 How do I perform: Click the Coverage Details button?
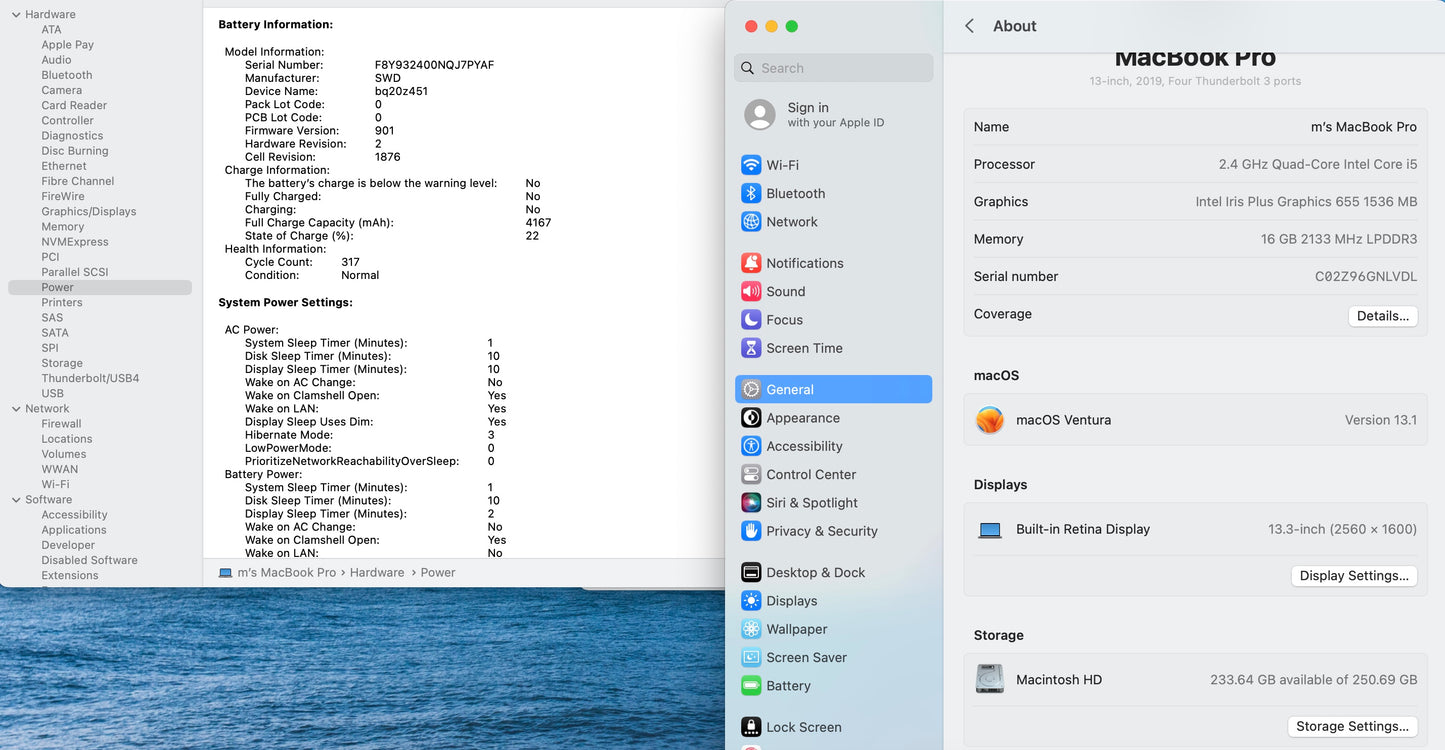tap(1382, 316)
